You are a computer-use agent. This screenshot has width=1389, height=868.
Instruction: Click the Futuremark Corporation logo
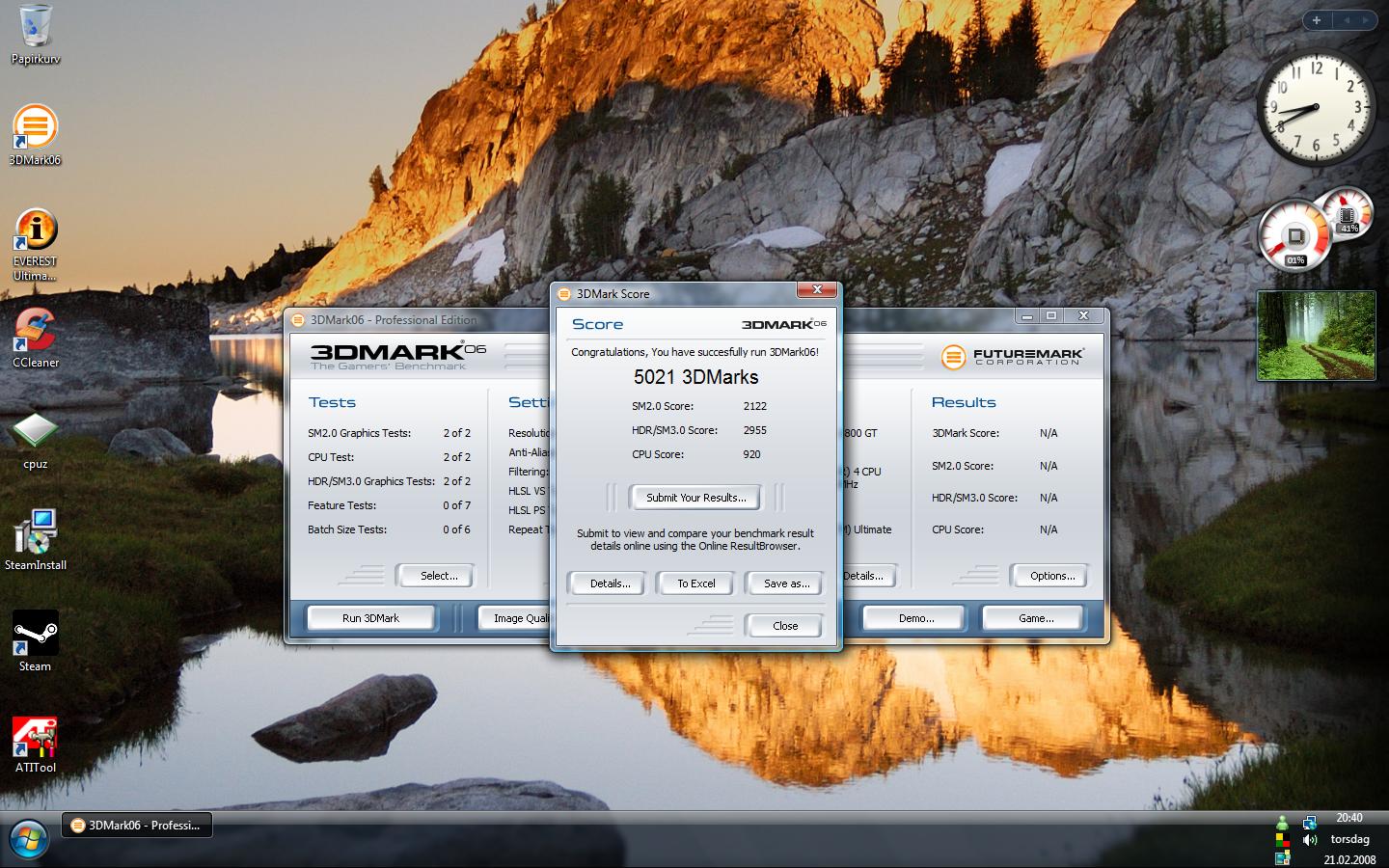coord(1013,357)
